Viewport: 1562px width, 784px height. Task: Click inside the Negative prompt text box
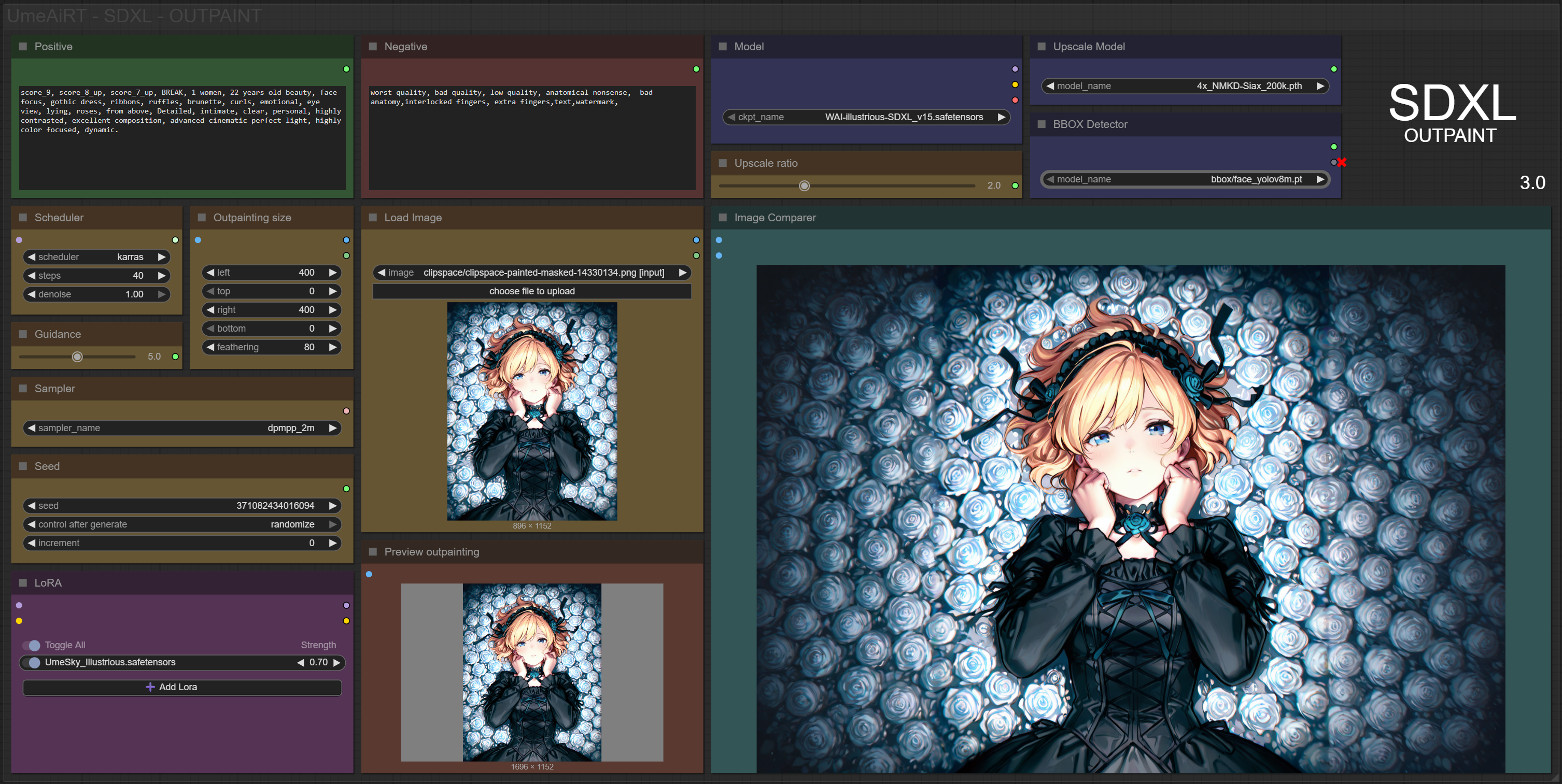tap(531, 146)
